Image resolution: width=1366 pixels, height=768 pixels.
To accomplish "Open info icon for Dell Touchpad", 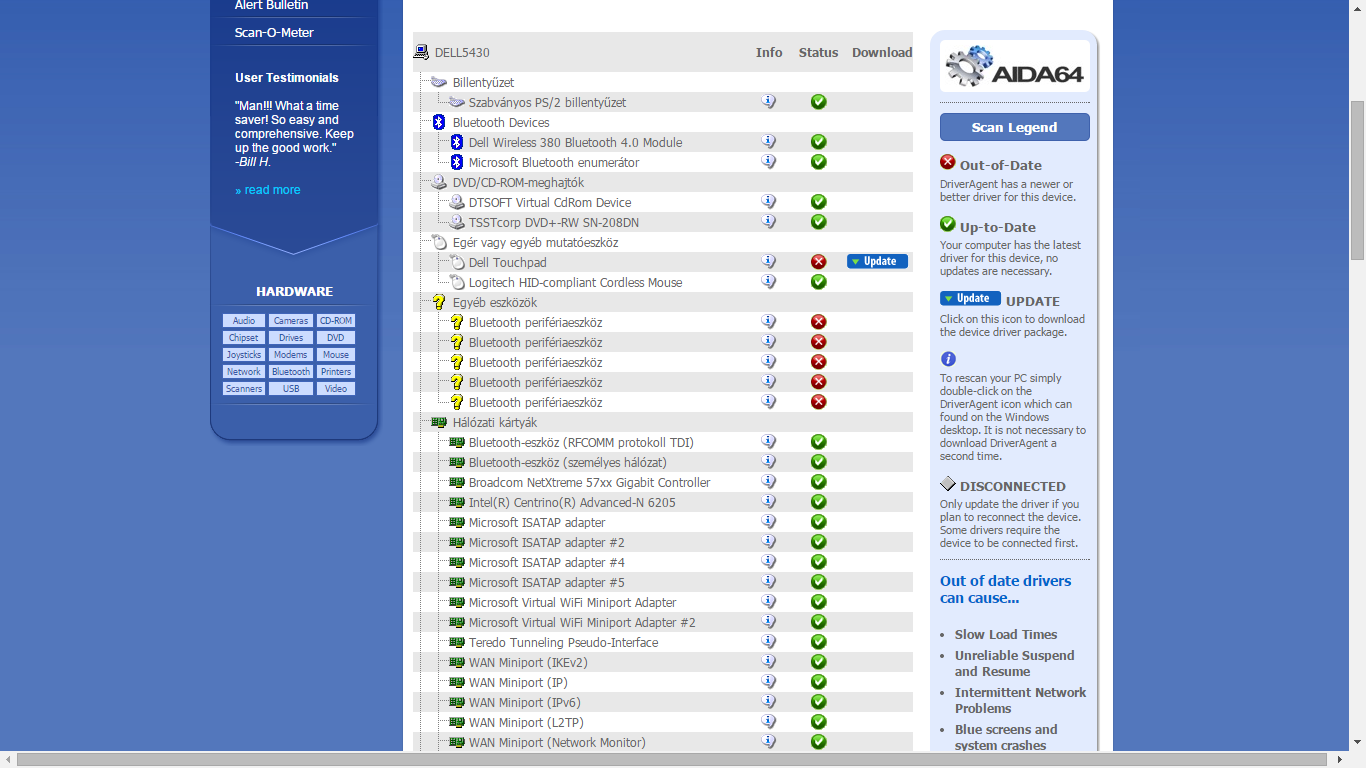I will (x=769, y=261).
